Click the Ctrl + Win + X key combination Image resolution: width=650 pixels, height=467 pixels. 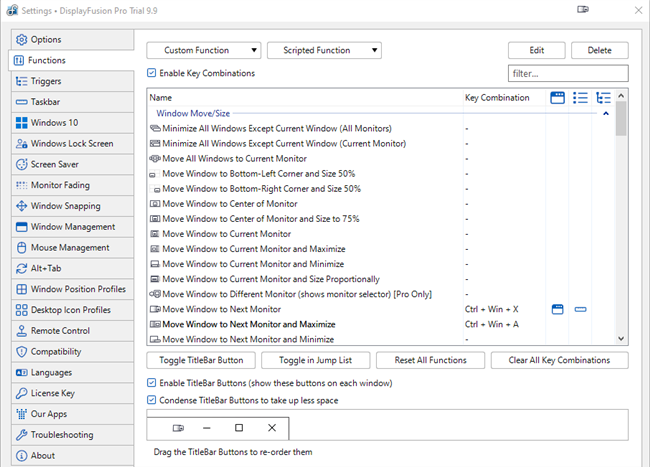[492, 309]
